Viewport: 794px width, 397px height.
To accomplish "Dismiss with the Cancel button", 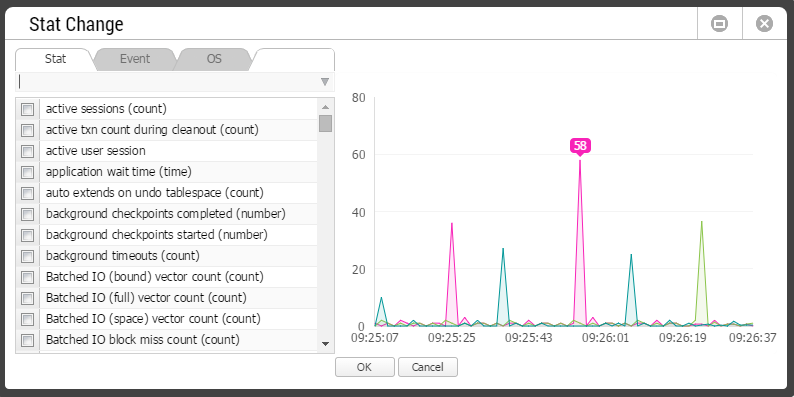I will [x=428, y=367].
